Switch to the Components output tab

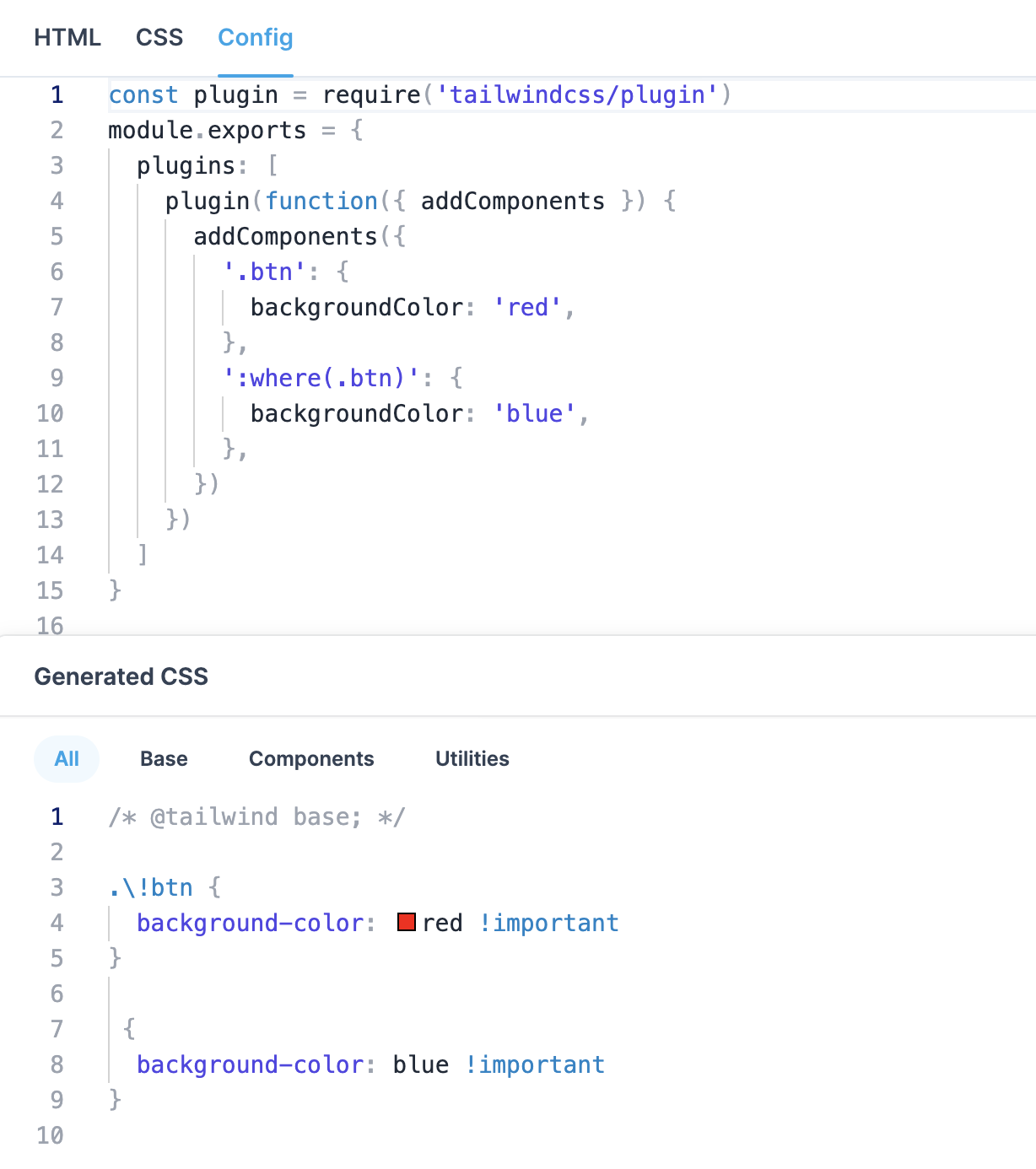310,758
